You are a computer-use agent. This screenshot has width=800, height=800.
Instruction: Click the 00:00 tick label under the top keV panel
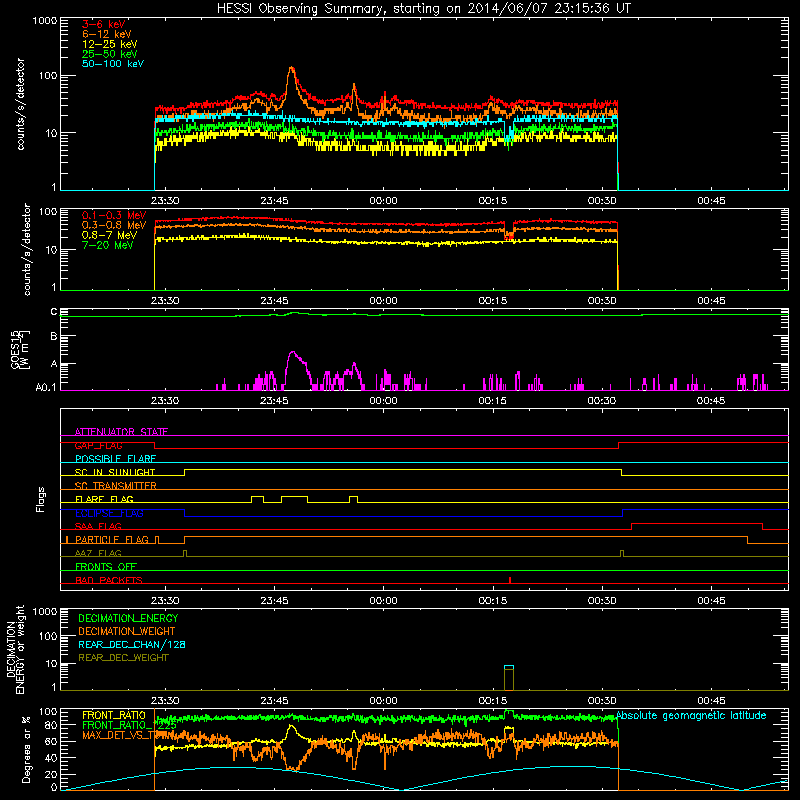(383, 201)
